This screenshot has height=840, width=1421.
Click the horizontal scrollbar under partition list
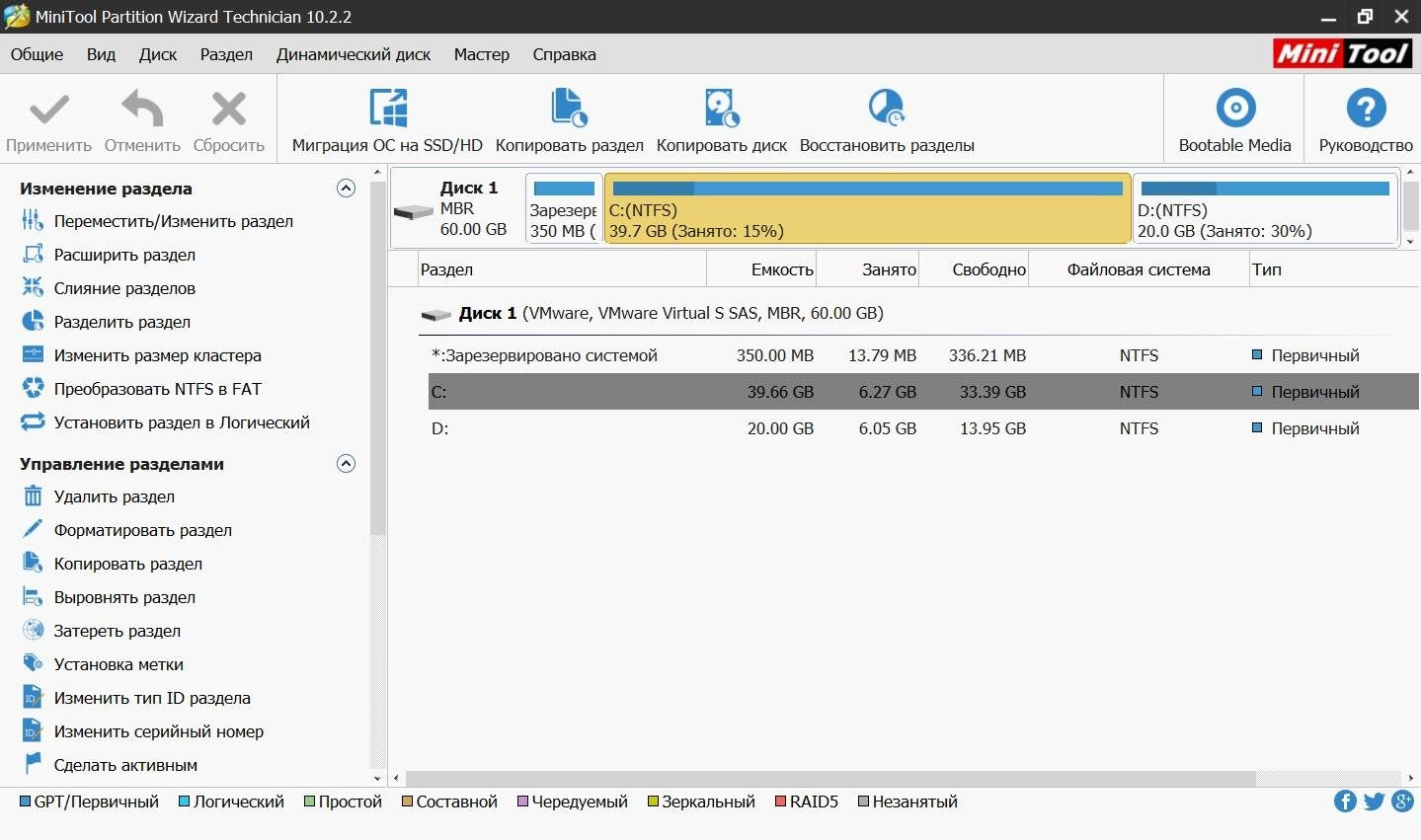coord(829,779)
